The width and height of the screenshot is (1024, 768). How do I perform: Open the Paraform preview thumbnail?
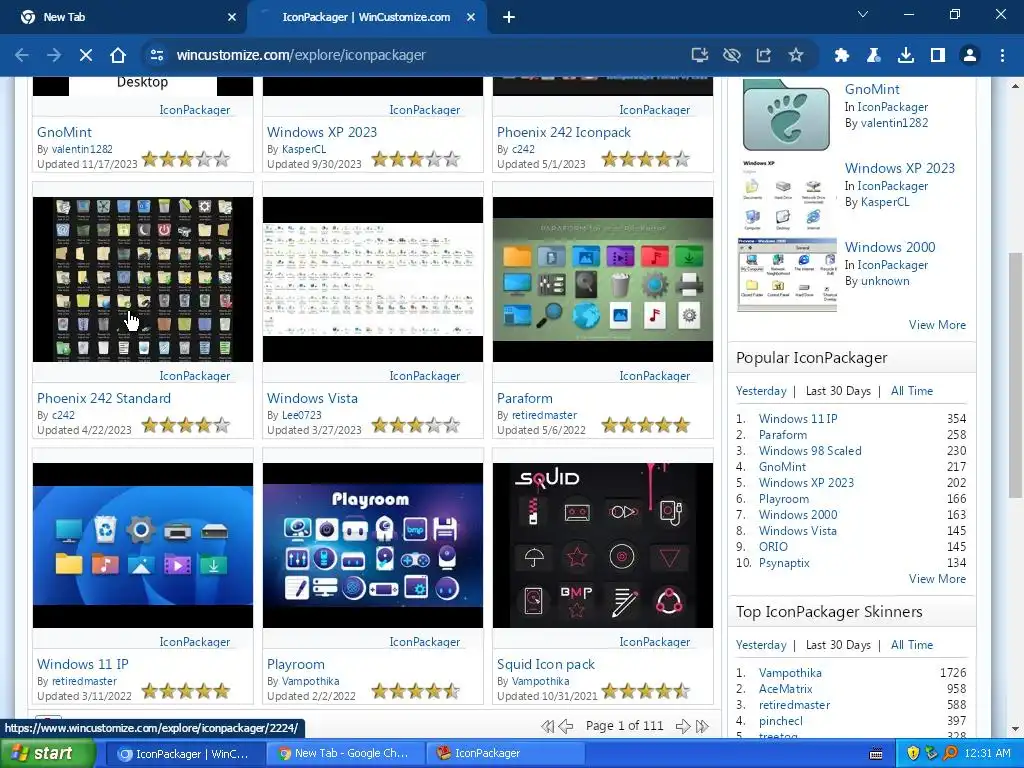603,280
